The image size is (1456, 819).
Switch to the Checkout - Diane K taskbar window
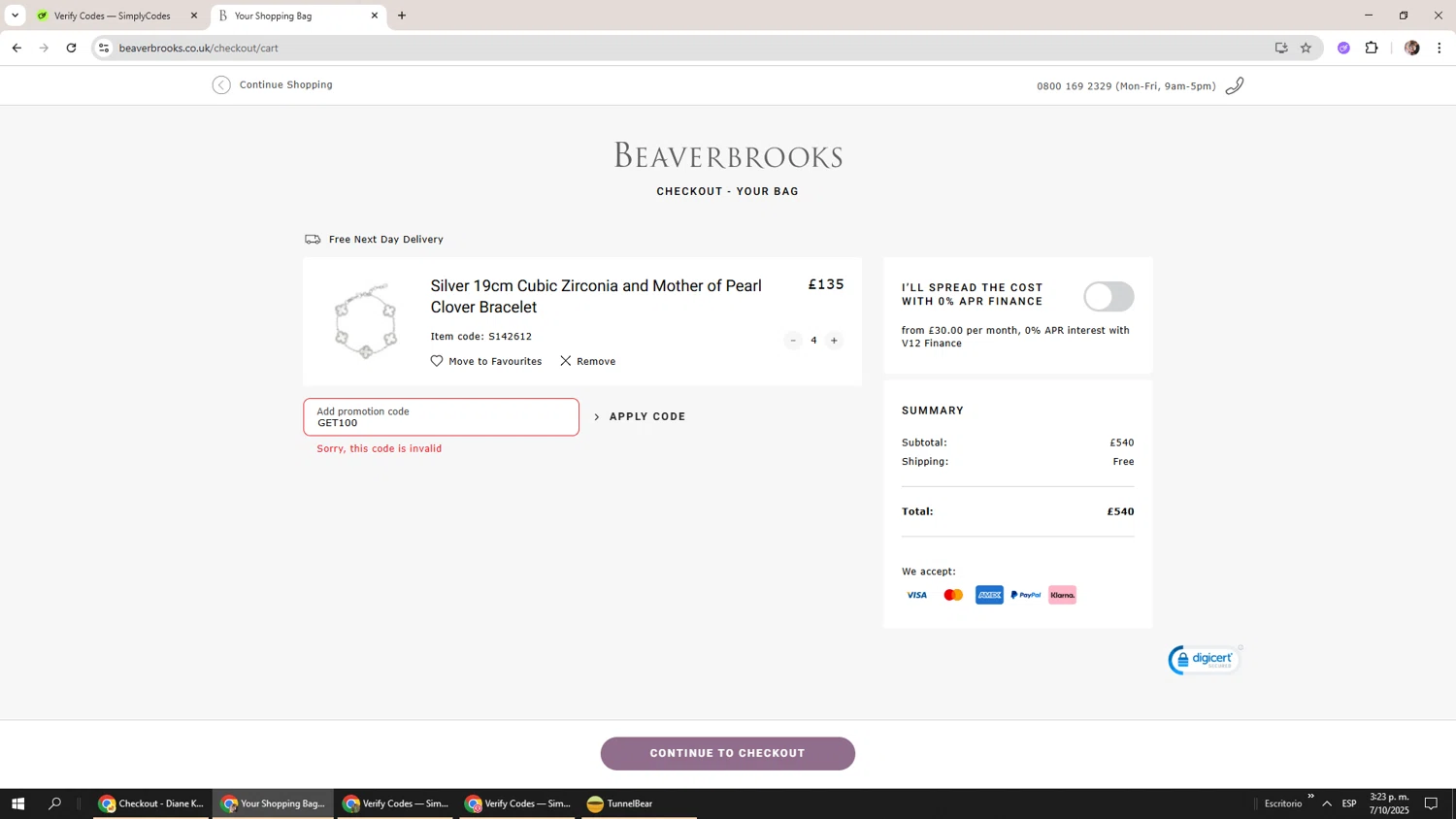pos(151,803)
